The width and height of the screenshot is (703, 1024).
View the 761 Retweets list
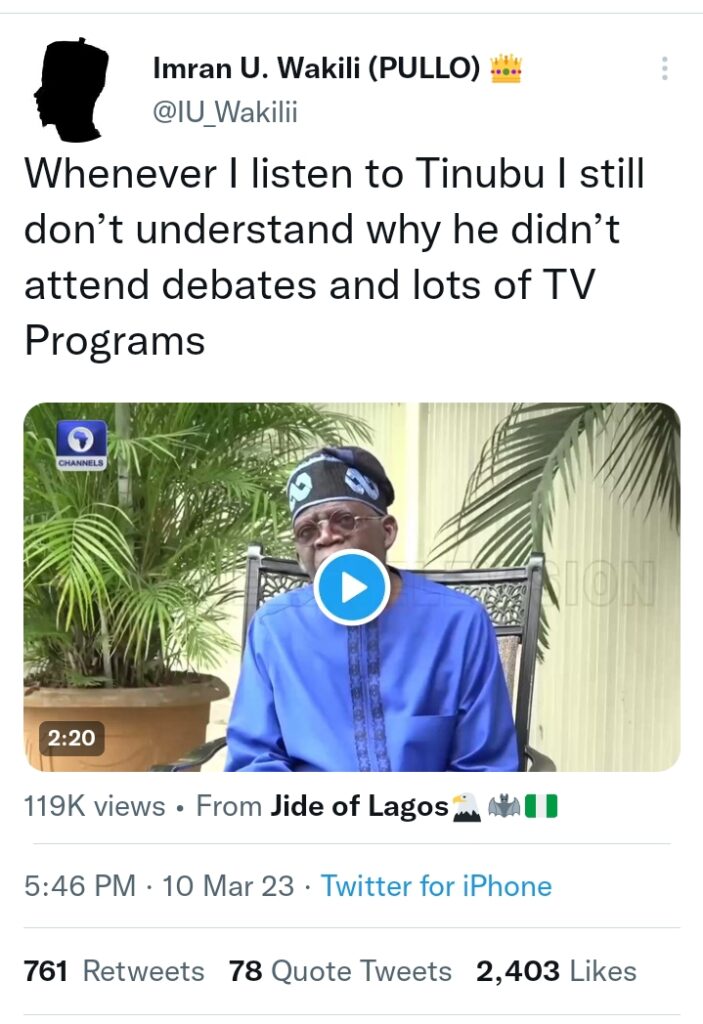click(x=114, y=971)
